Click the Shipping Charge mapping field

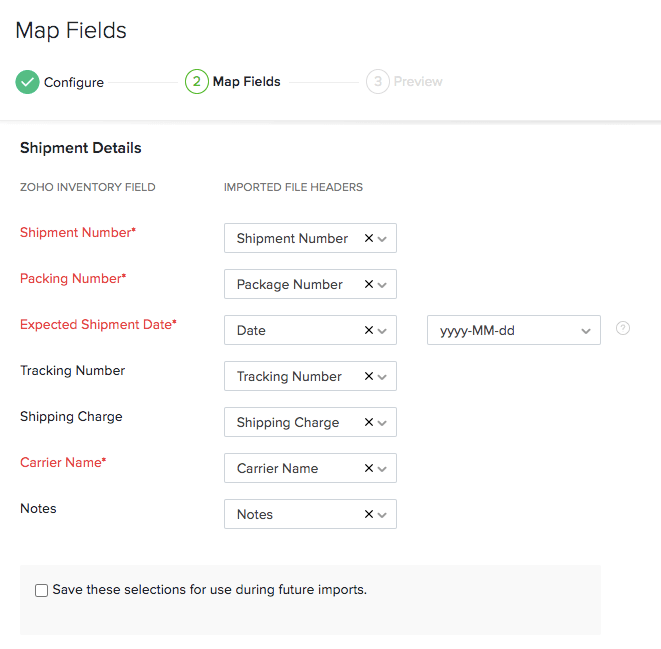288,423
